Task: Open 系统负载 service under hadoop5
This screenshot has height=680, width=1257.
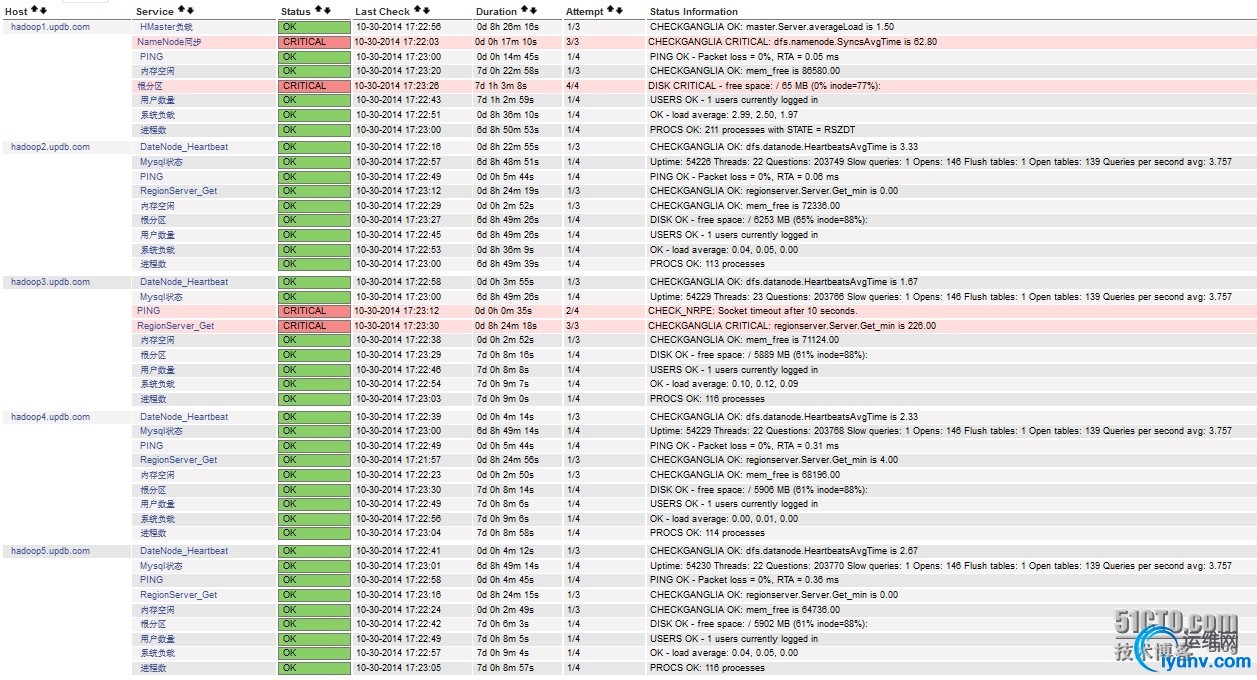Action: point(158,653)
